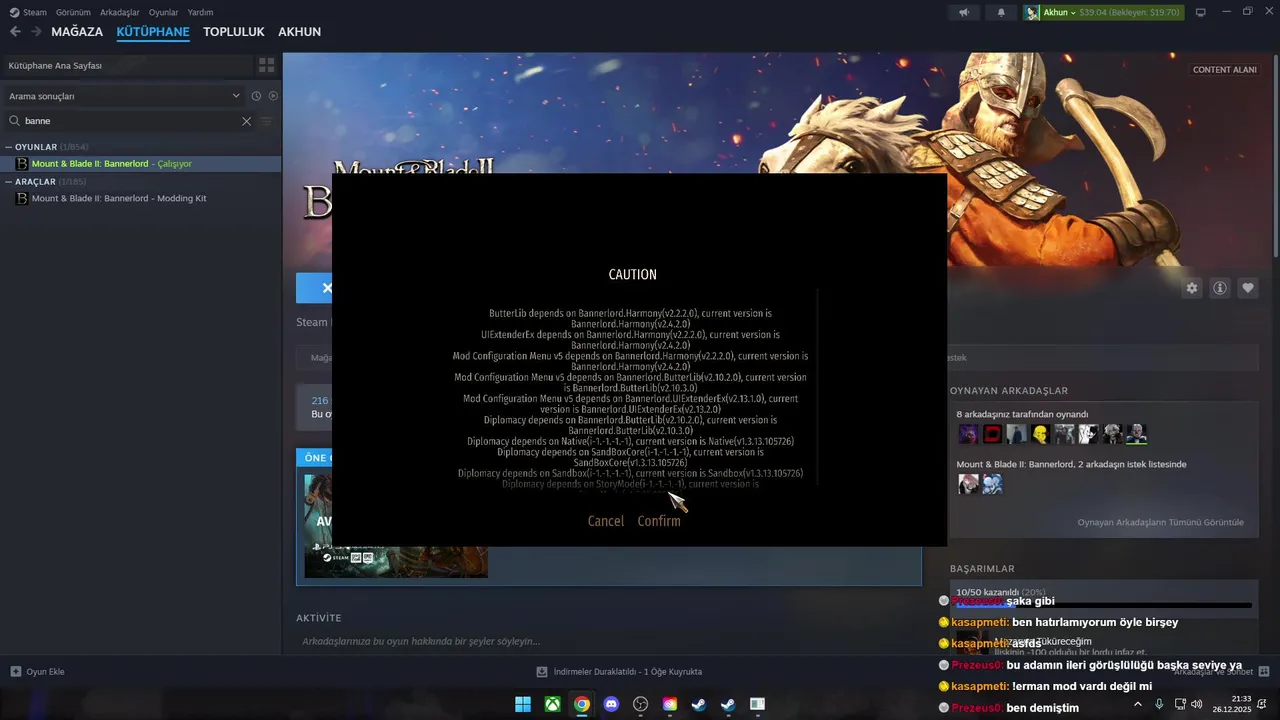Favorite the game with the heart icon
The height and width of the screenshot is (720, 1280).
1248,288
